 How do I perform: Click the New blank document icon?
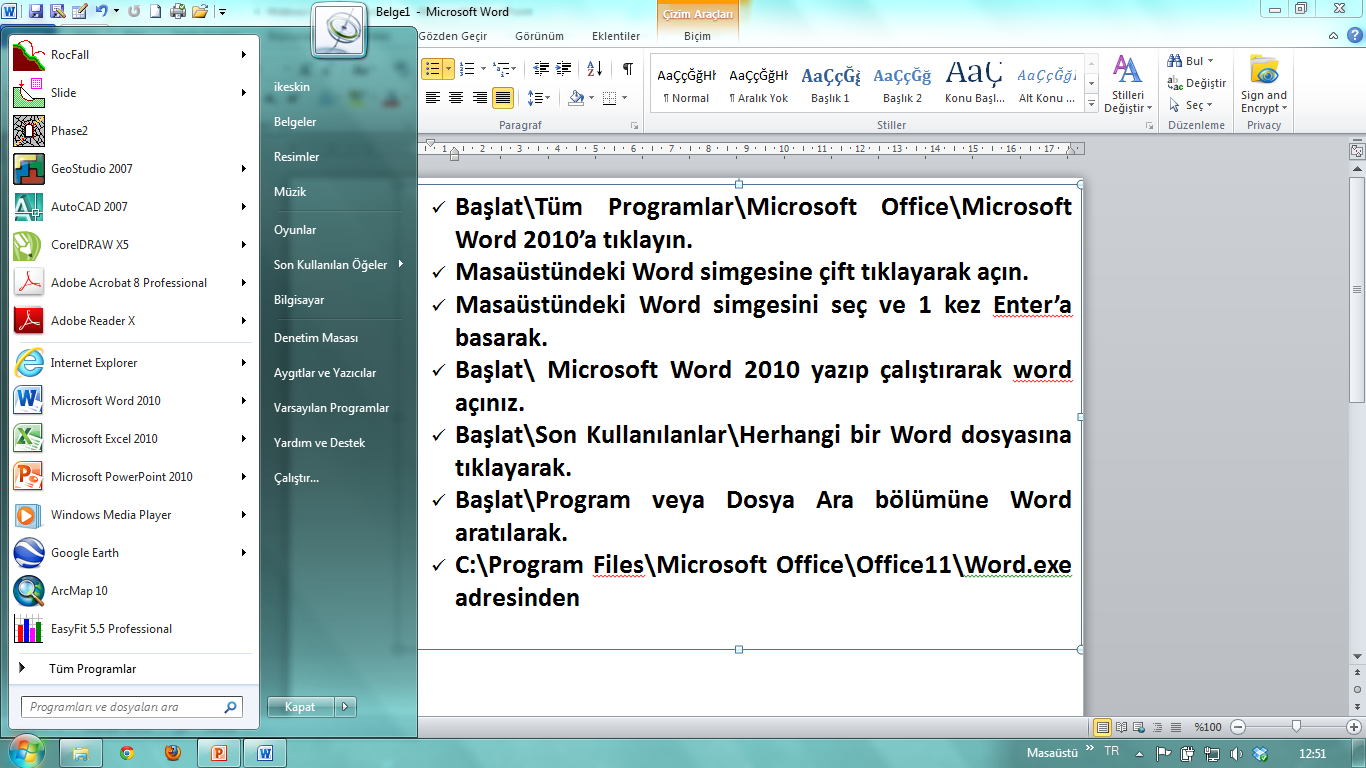155,12
